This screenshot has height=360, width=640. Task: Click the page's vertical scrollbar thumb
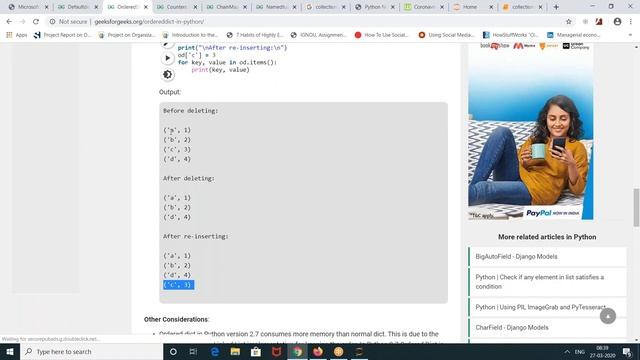(x=636, y=207)
